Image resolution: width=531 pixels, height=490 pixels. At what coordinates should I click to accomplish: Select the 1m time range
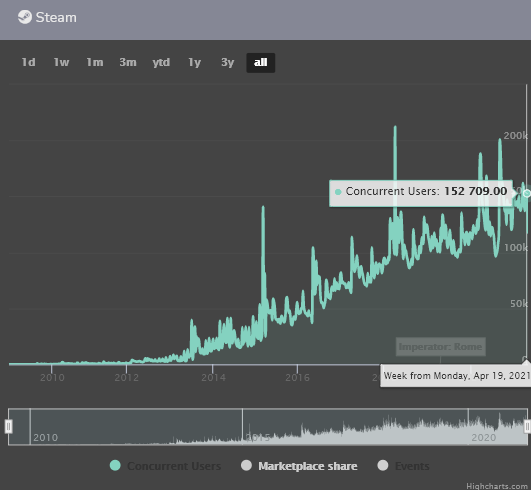[94, 62]
